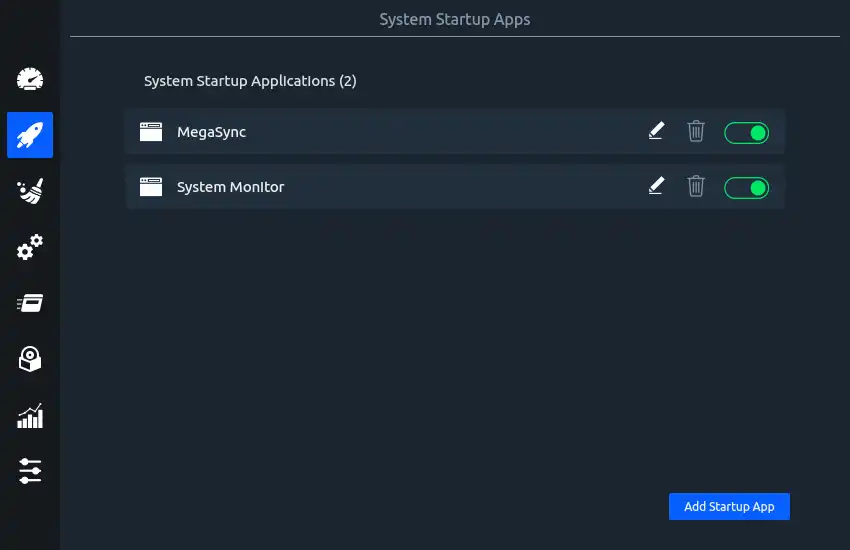The height and width of the screenshot is (550, 850).
Task: Open the Dashboard page in the sidebar
Action: [x=30, y=79]
